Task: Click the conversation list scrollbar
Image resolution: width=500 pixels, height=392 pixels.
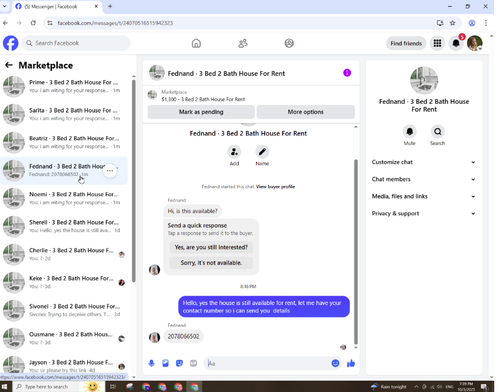Action: (133, 180)
